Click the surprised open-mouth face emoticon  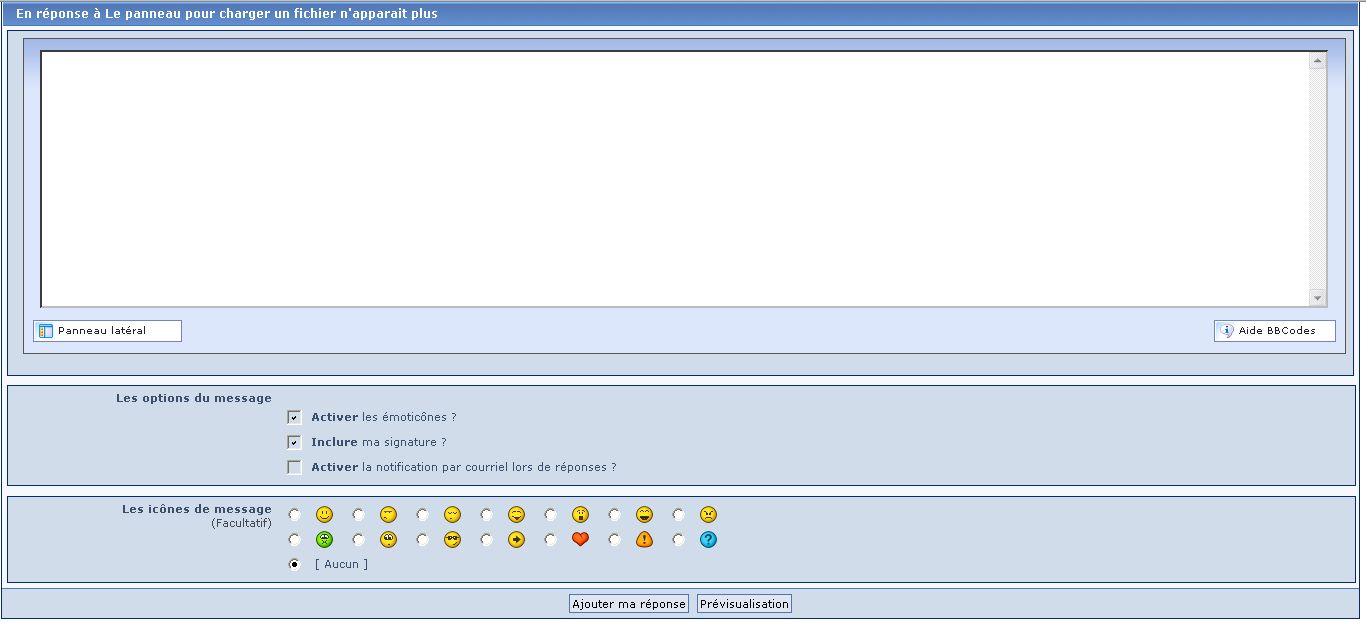coord(580,515)
